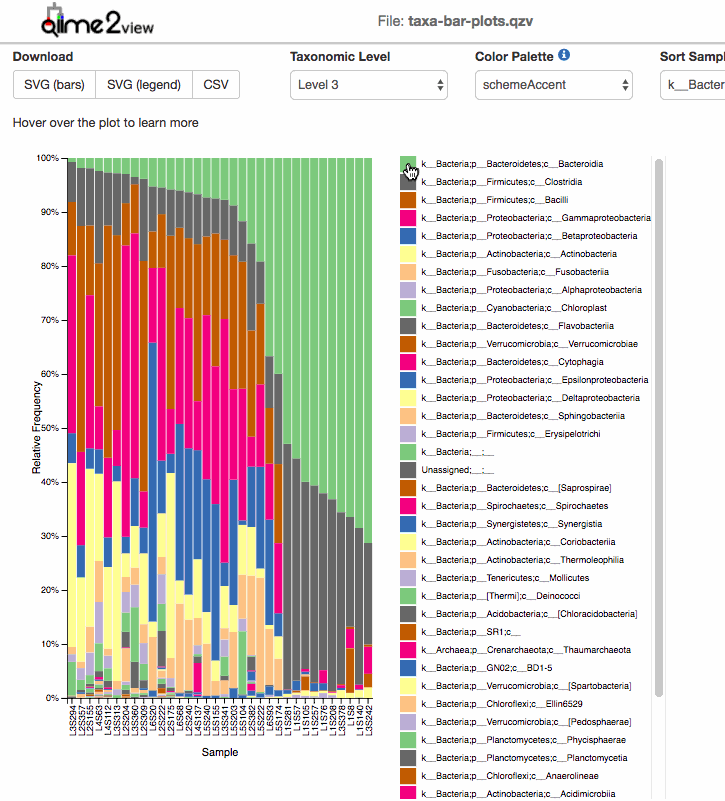
Task: Click the green Bacteroidia legend swatch
Action: pyautogui.click(x=408, y=164)
